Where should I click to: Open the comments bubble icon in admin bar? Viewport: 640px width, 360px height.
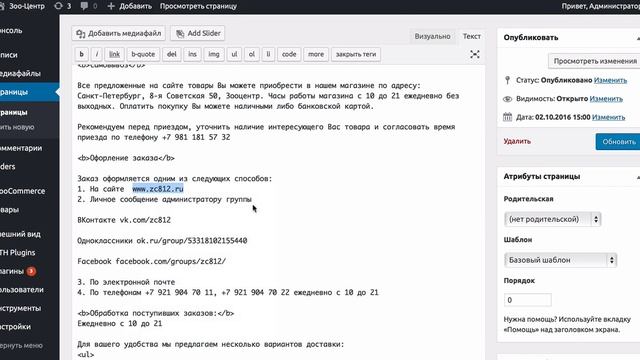click(x=89, y=6)
